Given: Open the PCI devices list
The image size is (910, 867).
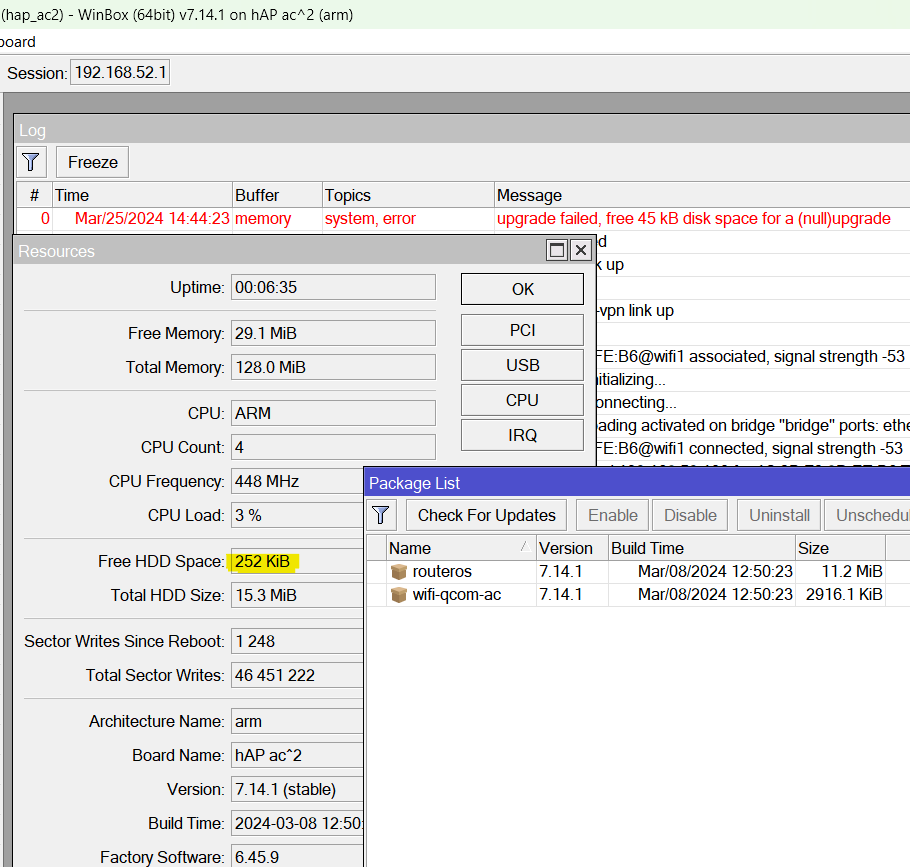Looking at the screenshot, I should [x=522, y=330].
